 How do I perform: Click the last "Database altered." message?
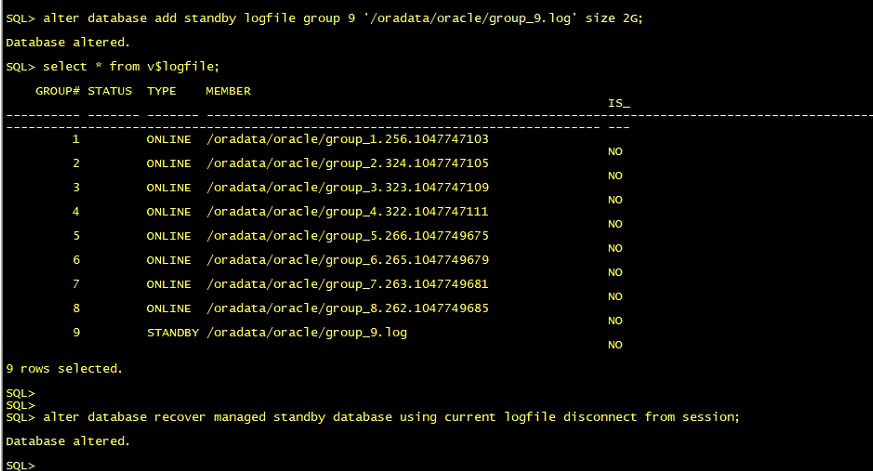click(x=68, y=441)
